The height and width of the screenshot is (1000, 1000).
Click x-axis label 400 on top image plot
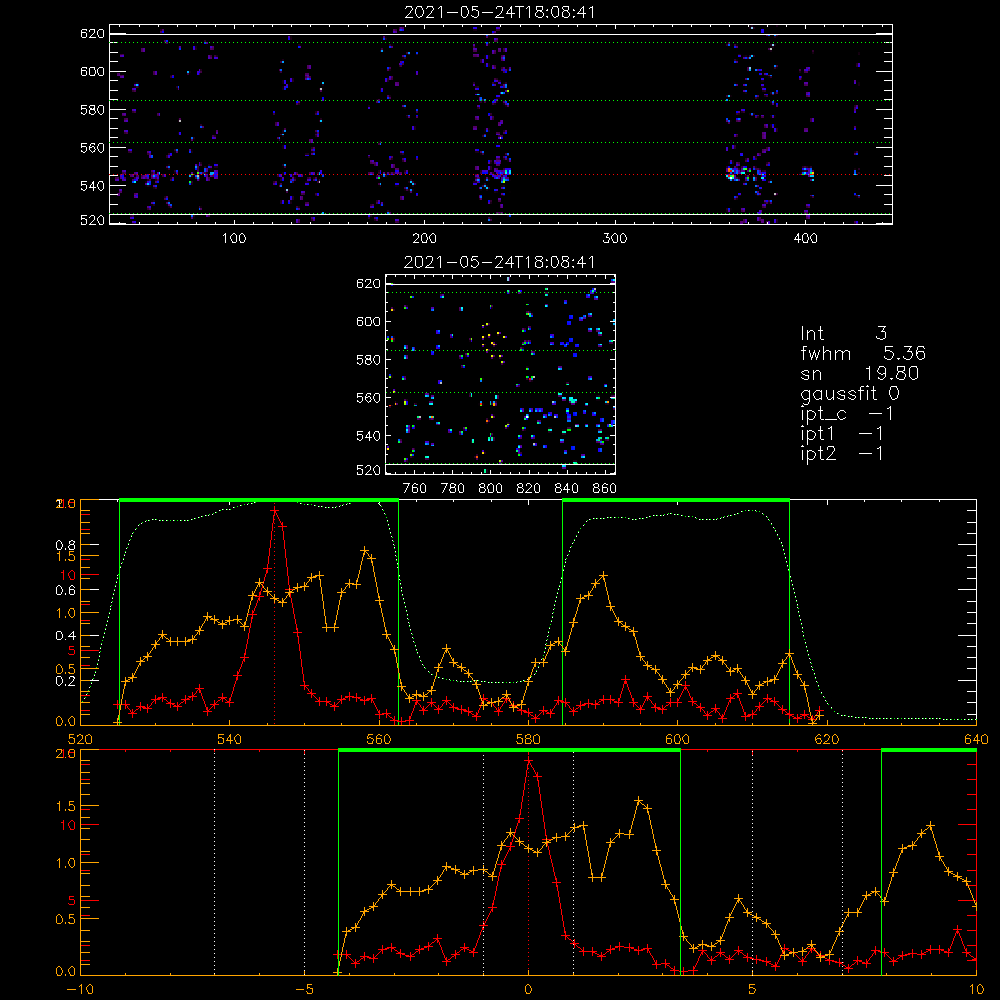click(805, 239)
